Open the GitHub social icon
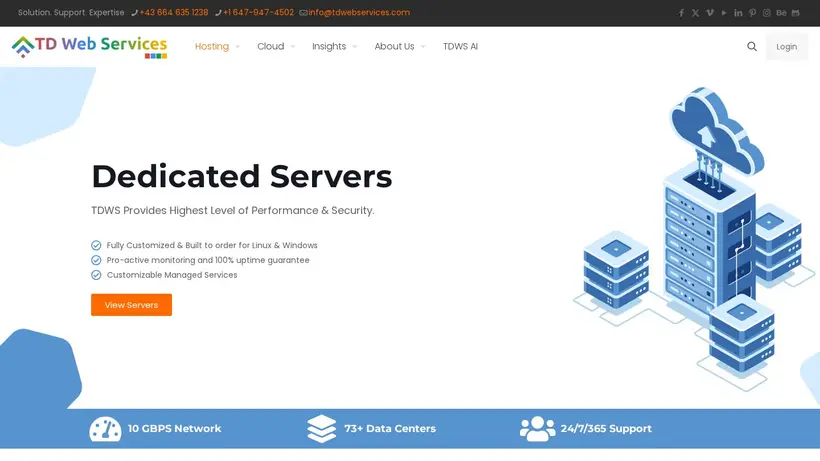The image size is (820, 461). point(795,13)
